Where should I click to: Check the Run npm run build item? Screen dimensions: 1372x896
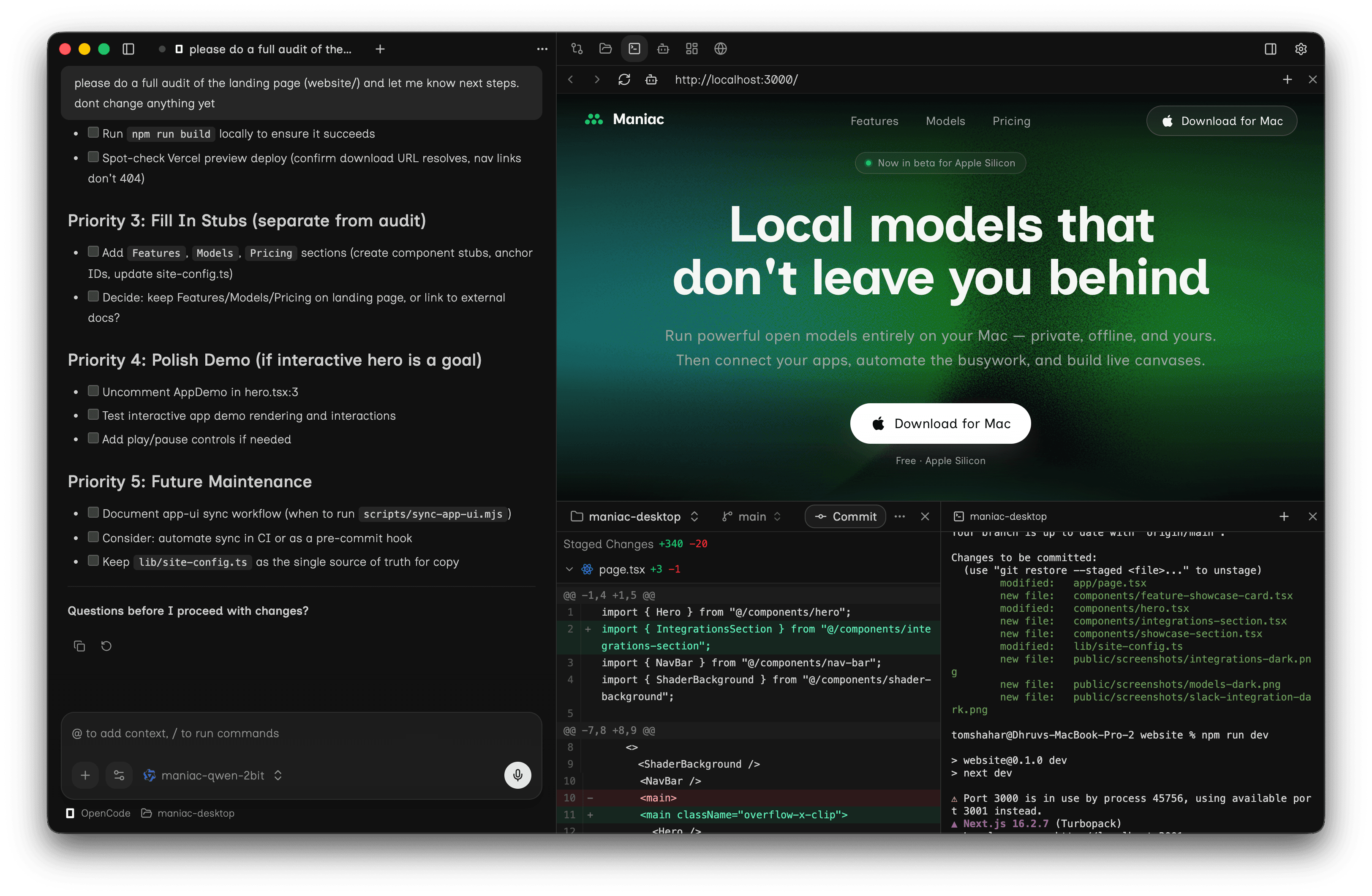tap(93, 133)
